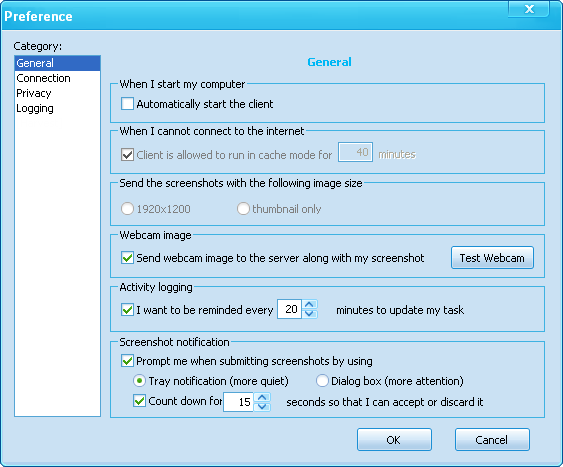Select the General category
The image size is (563, 467).
[x=57, y=63]
